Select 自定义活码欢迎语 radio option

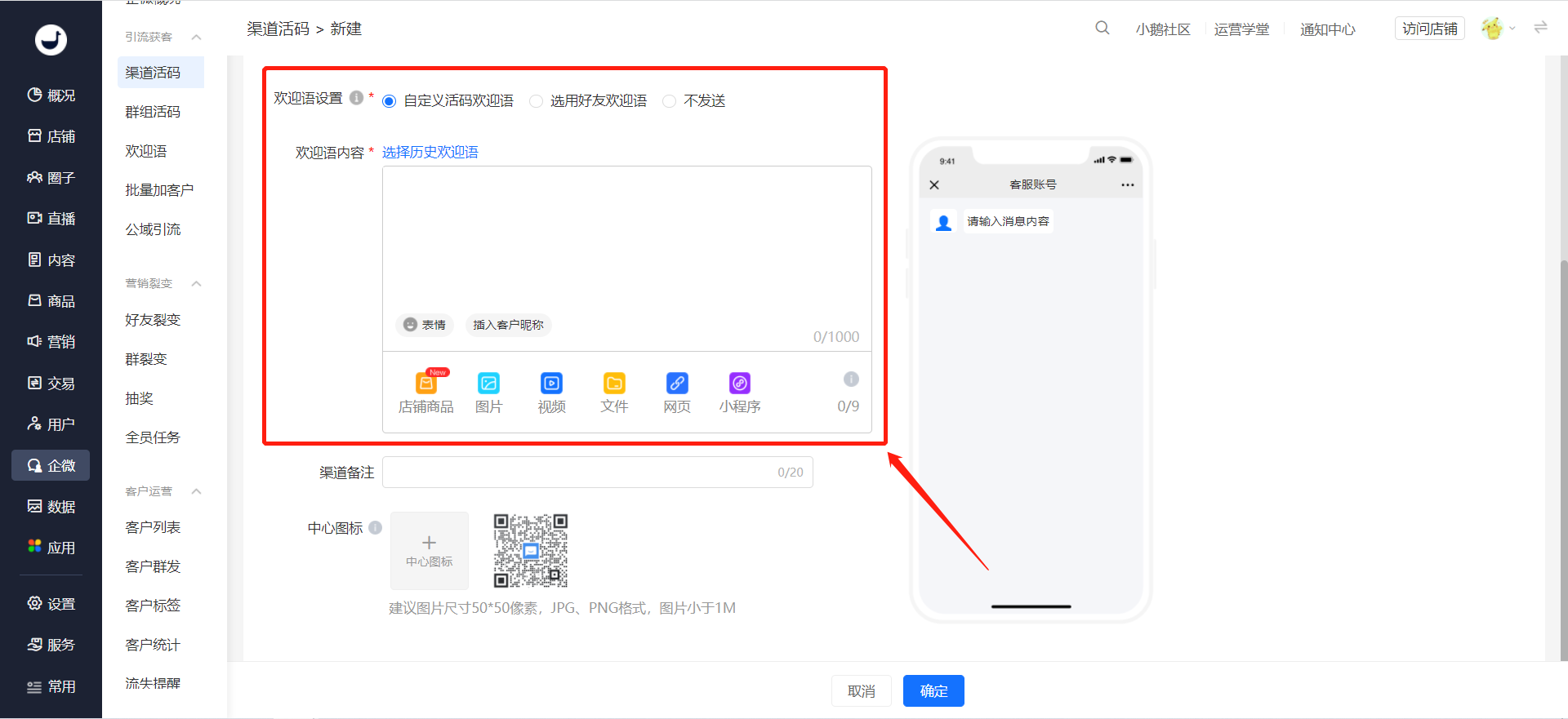(389, 101)
